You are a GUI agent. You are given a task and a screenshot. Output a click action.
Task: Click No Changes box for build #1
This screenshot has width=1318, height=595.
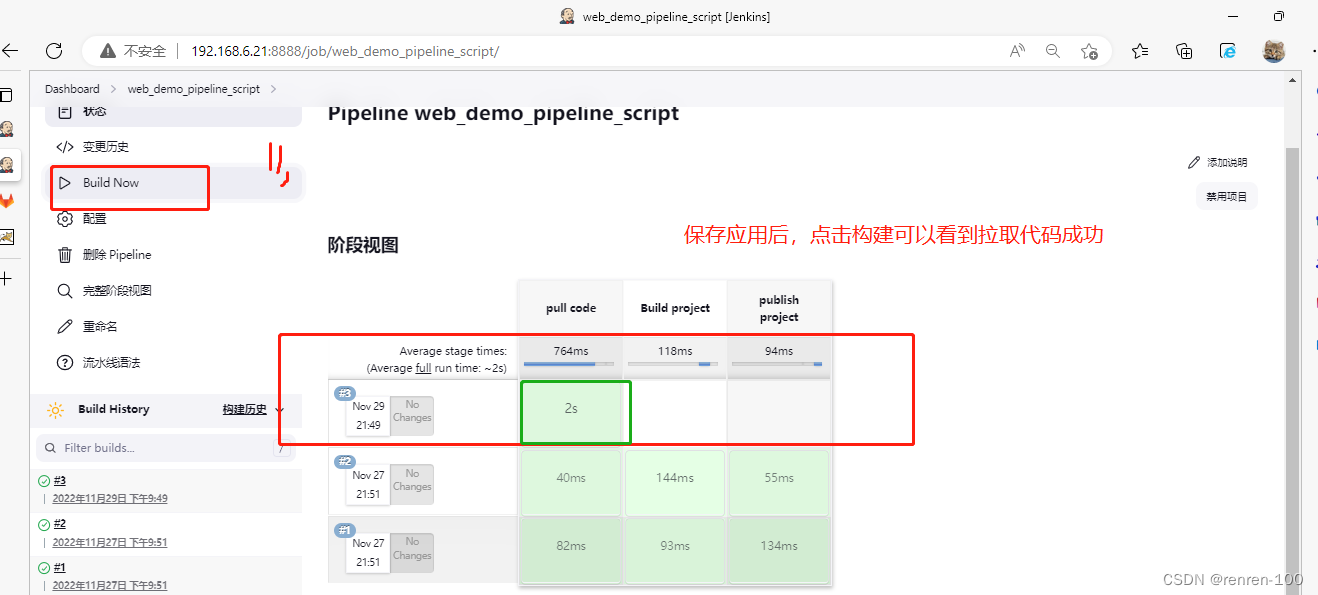click(412, 554)
